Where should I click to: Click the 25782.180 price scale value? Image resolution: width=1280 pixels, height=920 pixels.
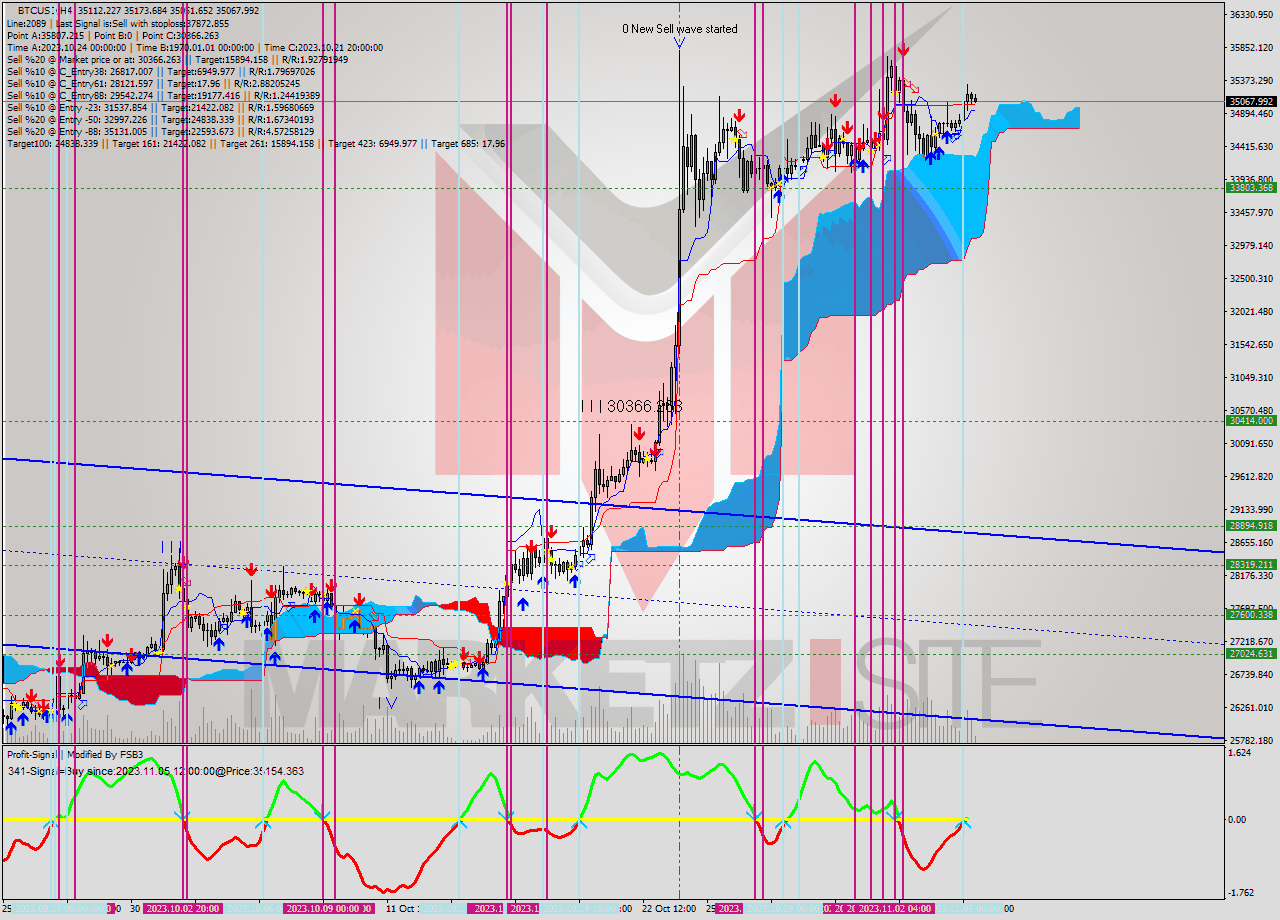coord(1251,740)
